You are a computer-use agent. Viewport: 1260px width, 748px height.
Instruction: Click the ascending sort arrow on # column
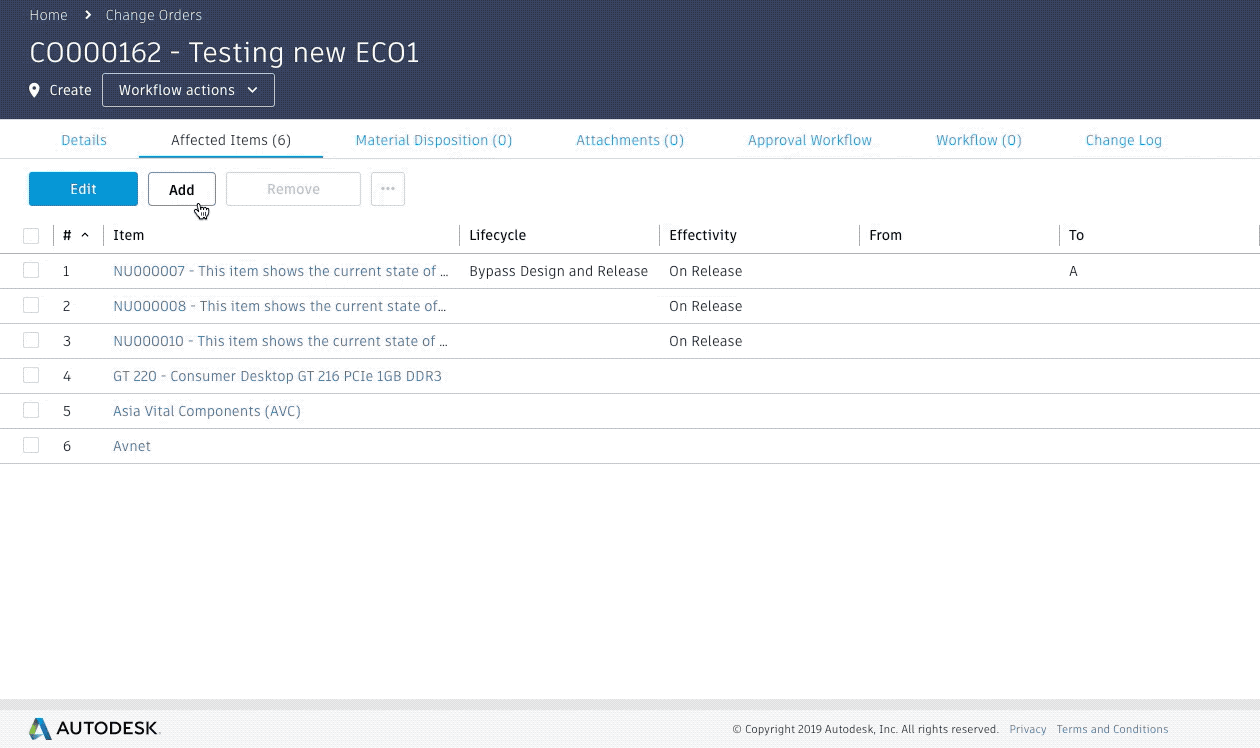(x=85, y=236)
